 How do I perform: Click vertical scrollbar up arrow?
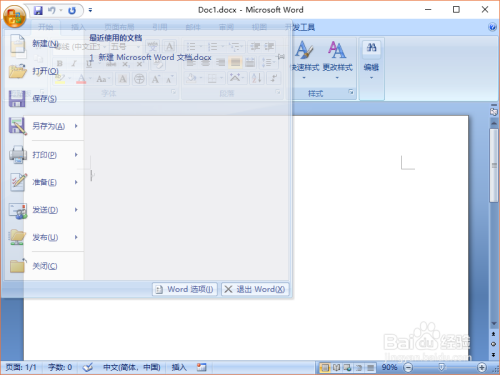click(494, 124)
